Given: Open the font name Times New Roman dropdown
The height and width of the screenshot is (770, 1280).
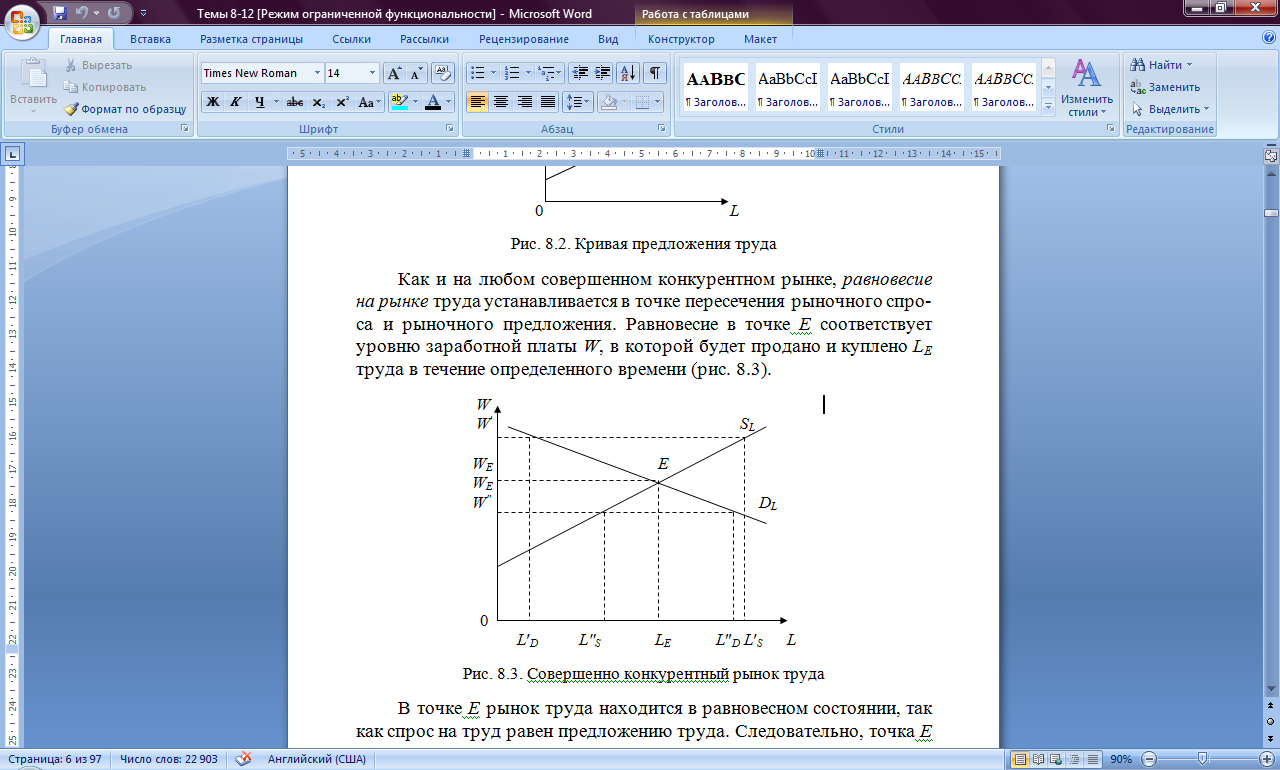Looking at the screenshot, I should (318, 73).
